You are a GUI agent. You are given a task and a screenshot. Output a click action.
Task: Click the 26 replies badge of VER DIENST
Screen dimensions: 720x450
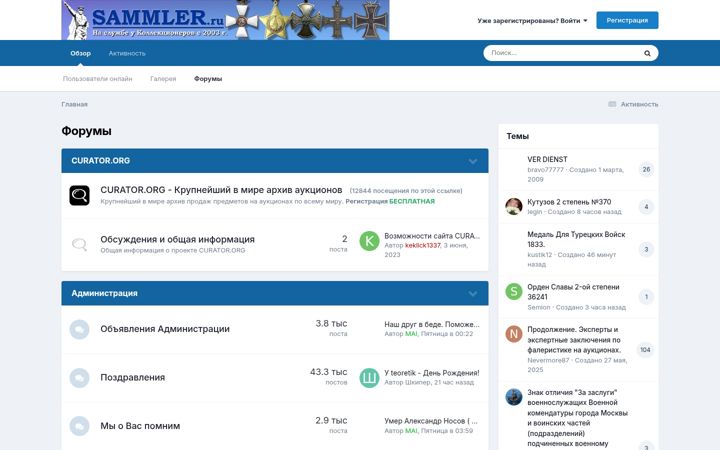[646, 169]
